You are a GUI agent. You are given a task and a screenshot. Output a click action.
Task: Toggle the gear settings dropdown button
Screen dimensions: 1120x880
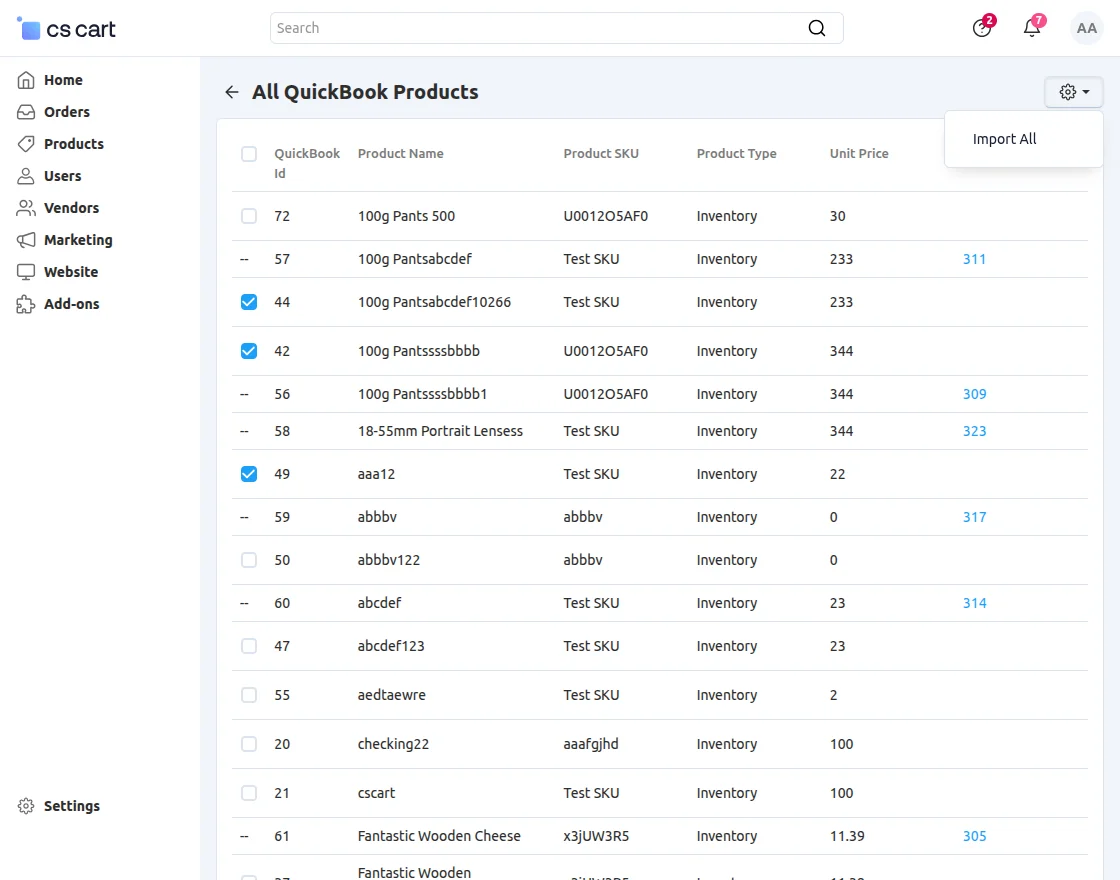tap(1073, 92)
